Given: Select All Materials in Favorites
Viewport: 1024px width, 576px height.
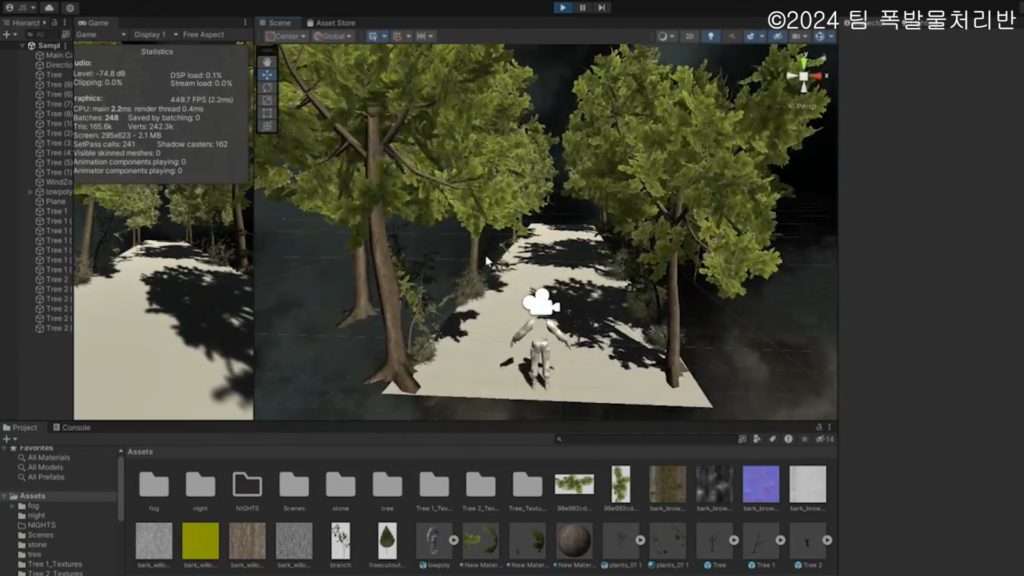Looking at the screenshot, I should [x=48, y=458].
